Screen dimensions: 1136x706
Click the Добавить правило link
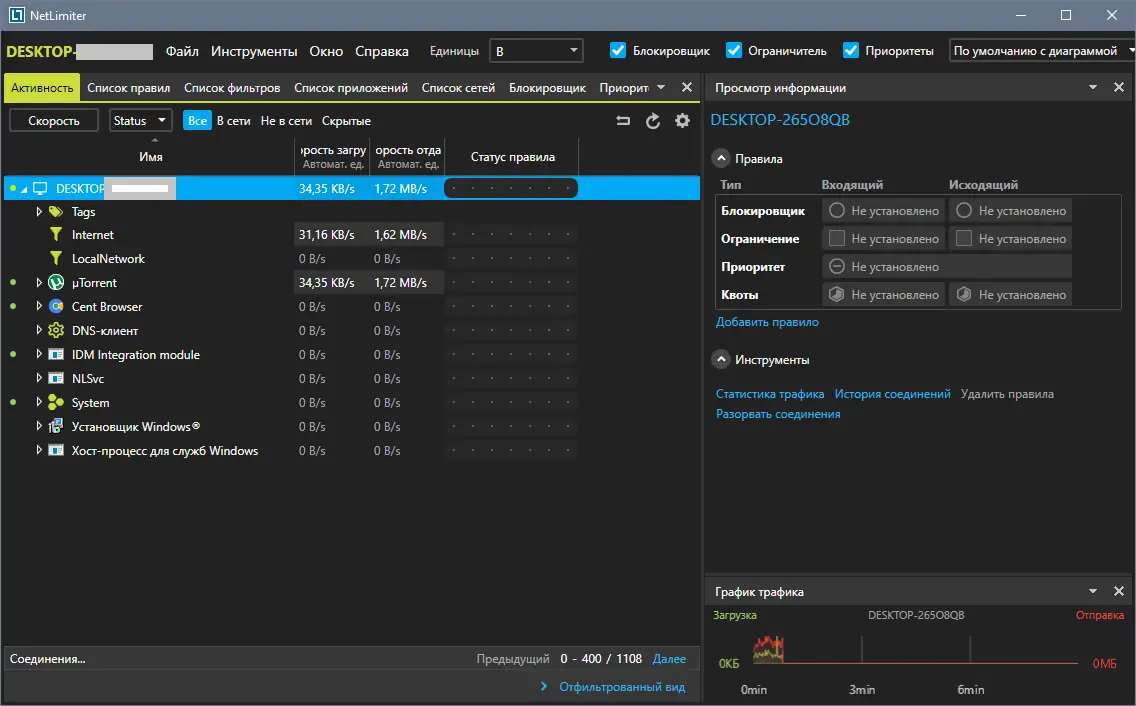pos(767,322)
